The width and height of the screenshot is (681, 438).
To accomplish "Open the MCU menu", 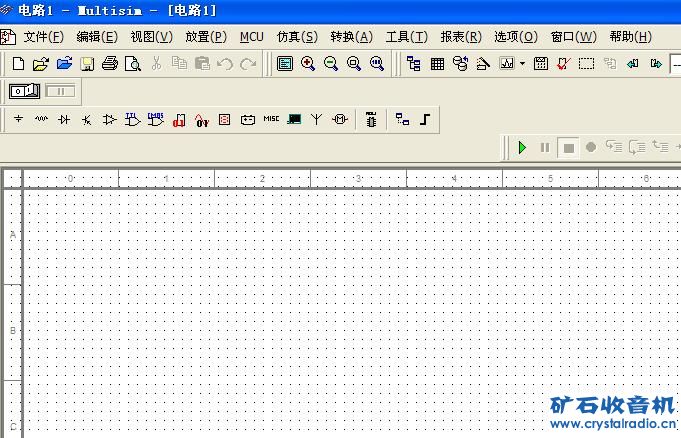I will pos(251,37).
